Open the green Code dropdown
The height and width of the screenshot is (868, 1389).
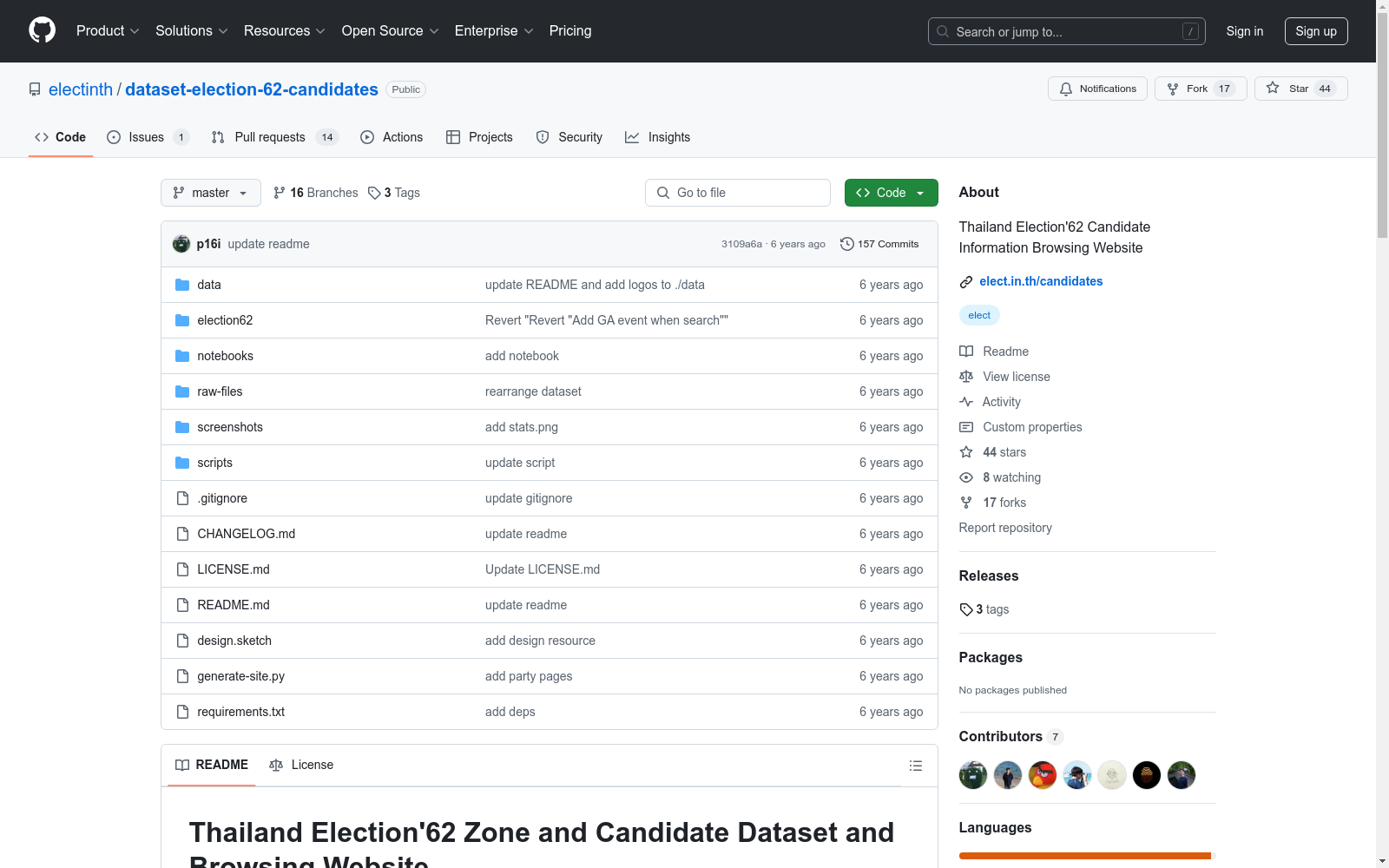click(x=891, y=193)
